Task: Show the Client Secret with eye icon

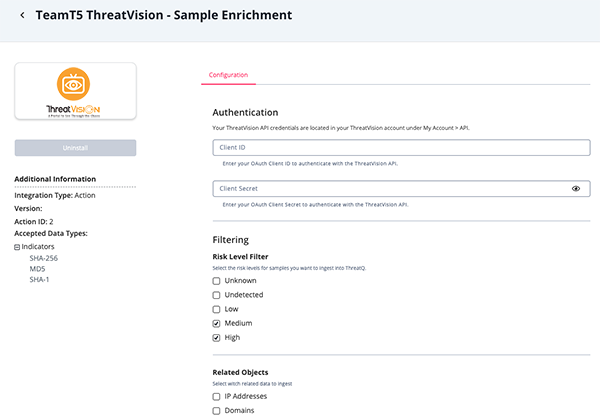Action: click(576, 188)
